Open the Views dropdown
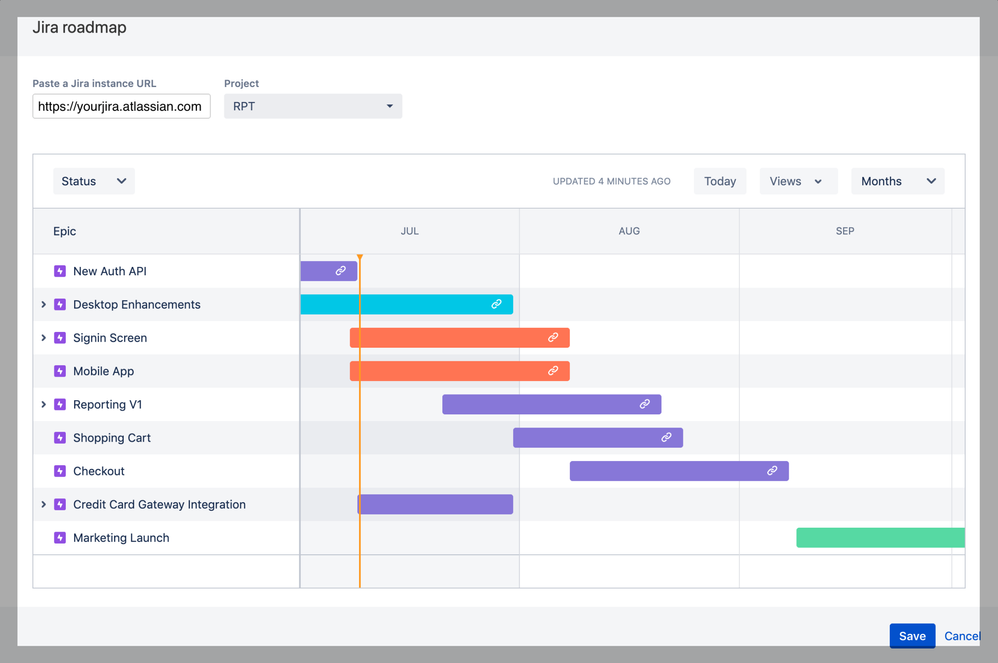Screen dimensions: 998x663 click(x=798, y=181)
